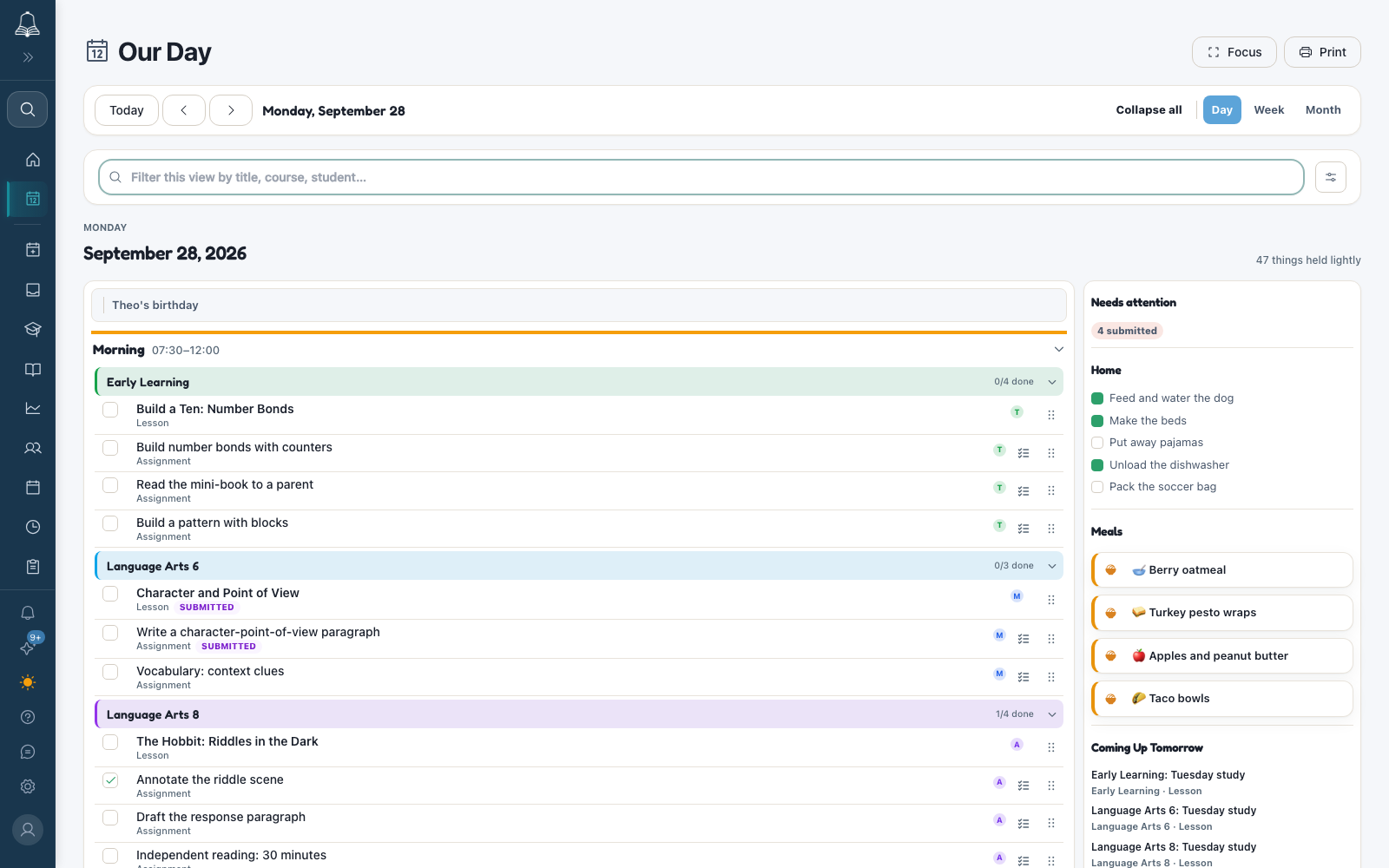The height and width of the screenshot is (868, 1389).
Task: Check off Build a Ten: Number Bonds
Action: pyautogui.click(x=110, y=410)
